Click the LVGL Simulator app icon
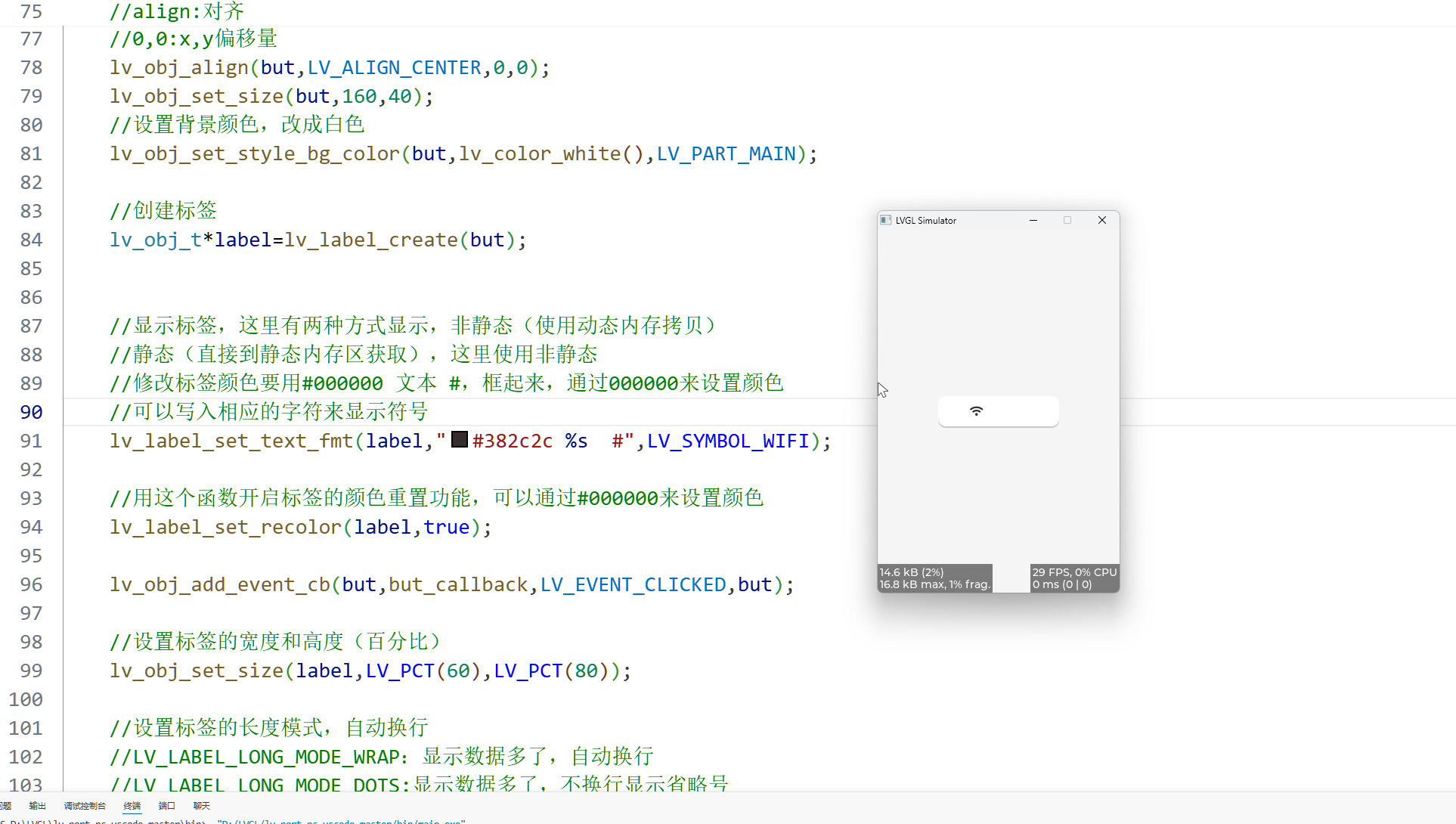 pyautogui.click(x=886, y=220)
